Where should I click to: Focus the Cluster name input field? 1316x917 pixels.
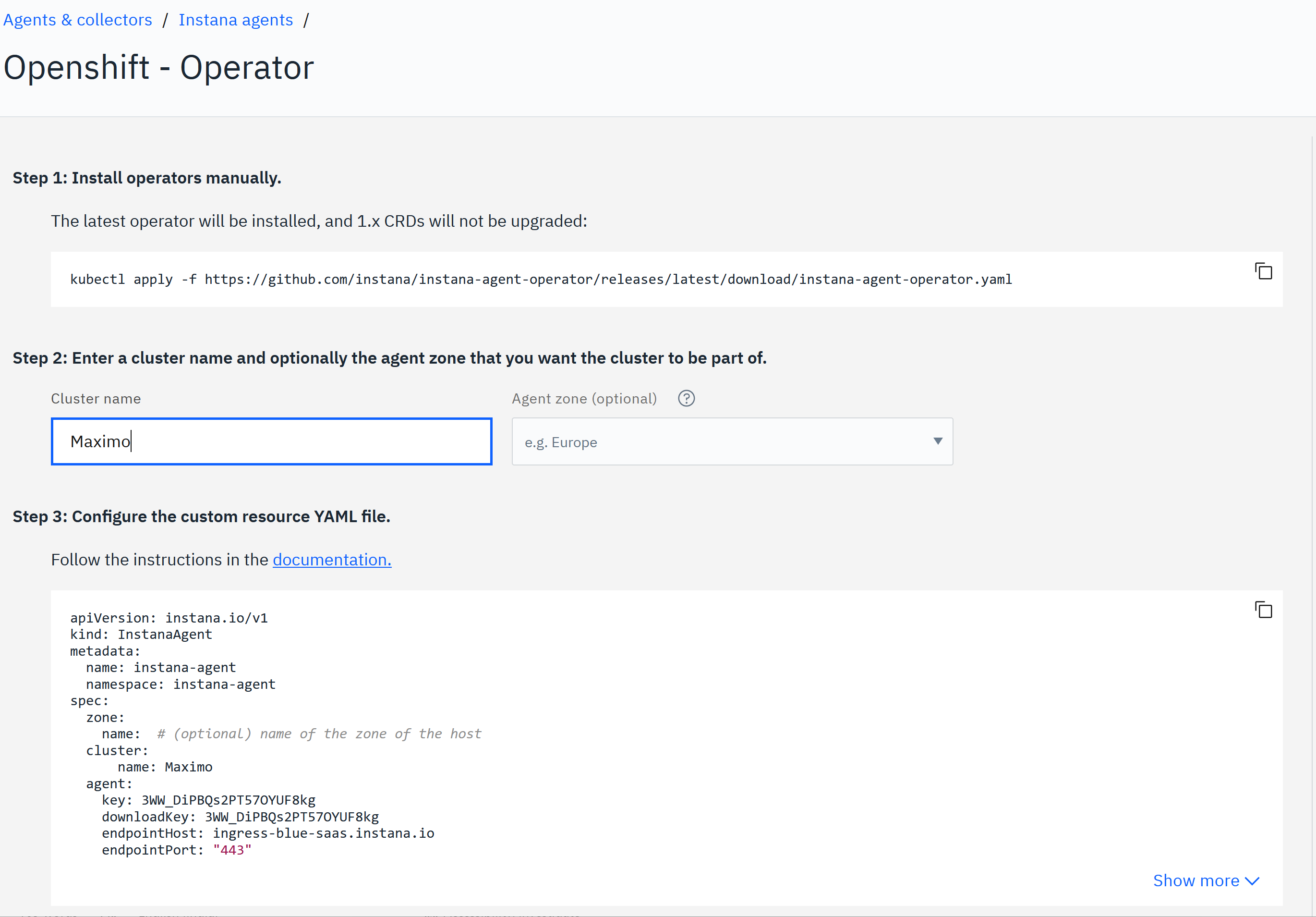272,441
